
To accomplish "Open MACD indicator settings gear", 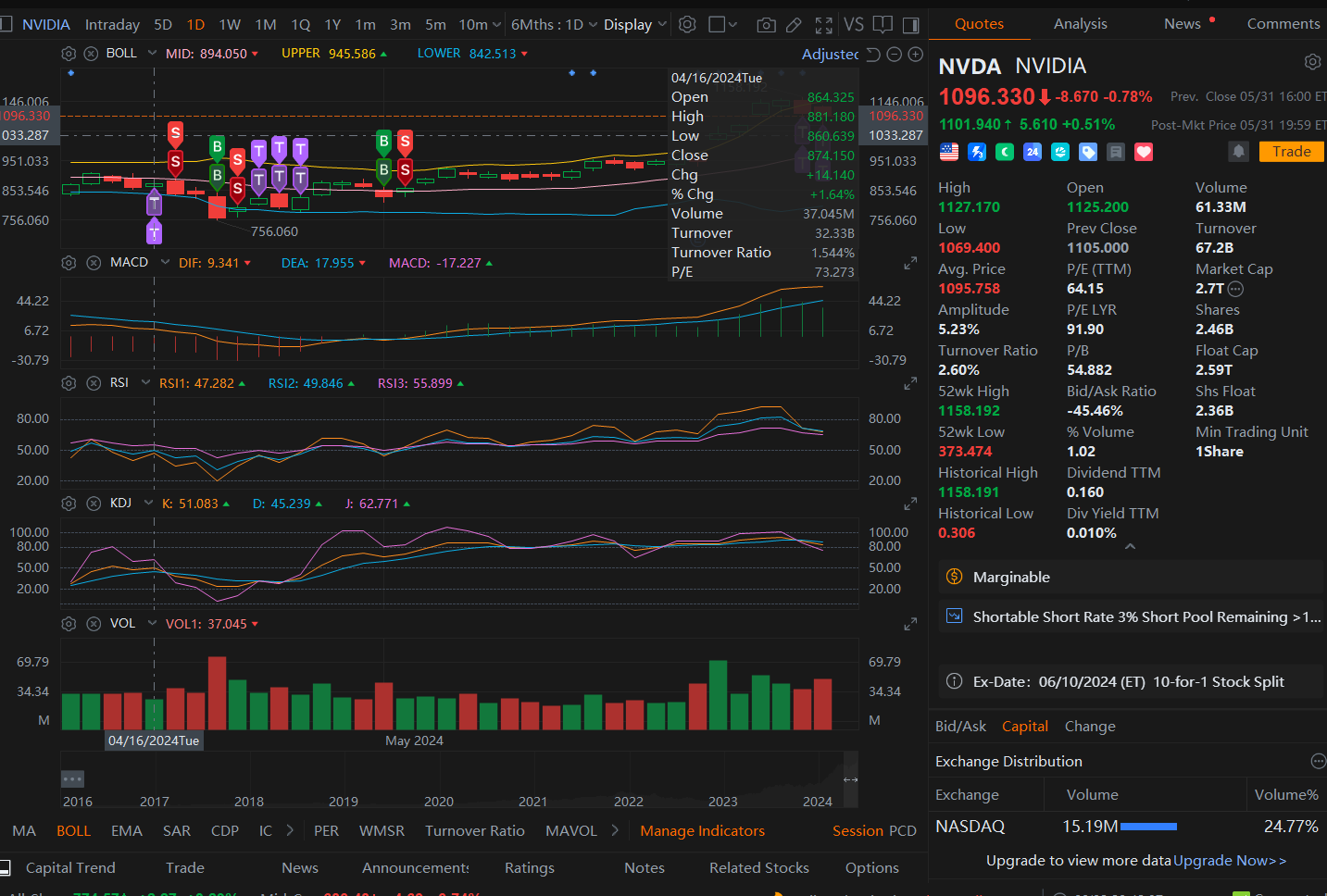I will click(69, 263).
